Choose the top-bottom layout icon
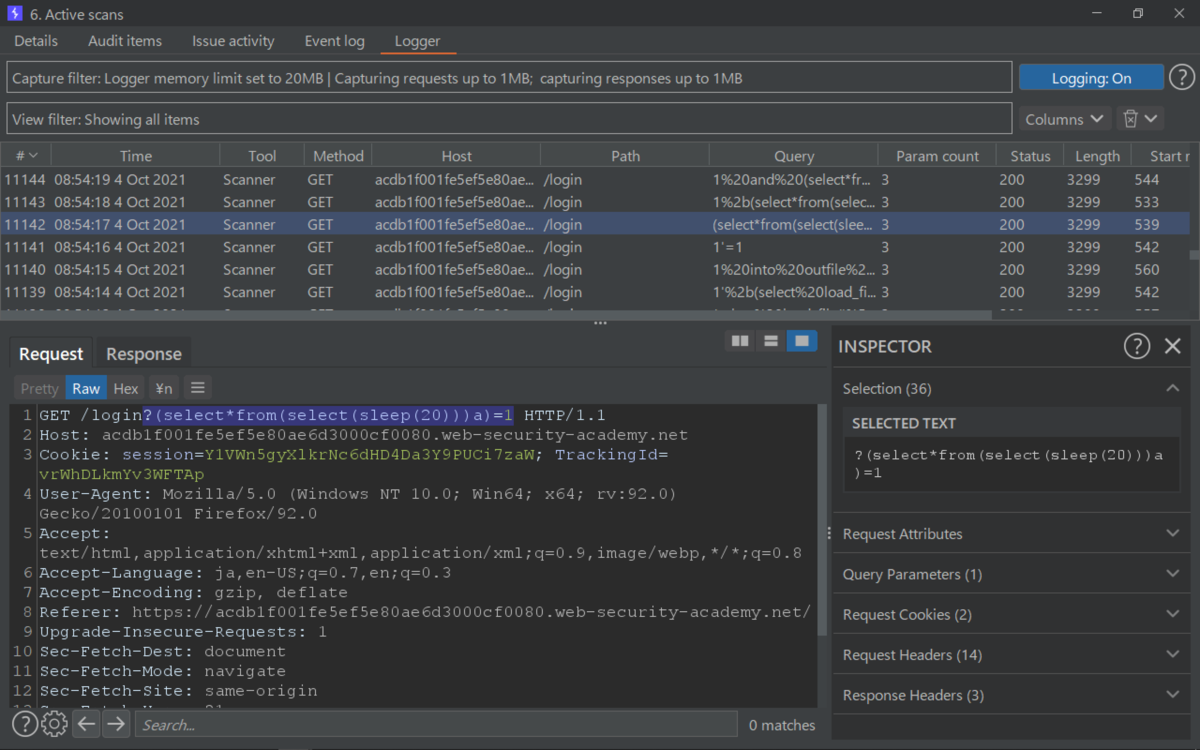 click(x=771, y=341)
